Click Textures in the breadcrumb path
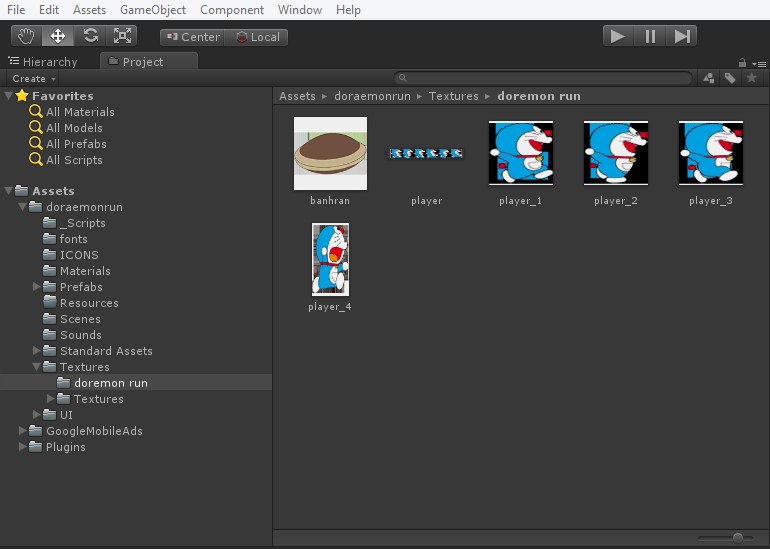Screen dimensions: 770x549 453,96
